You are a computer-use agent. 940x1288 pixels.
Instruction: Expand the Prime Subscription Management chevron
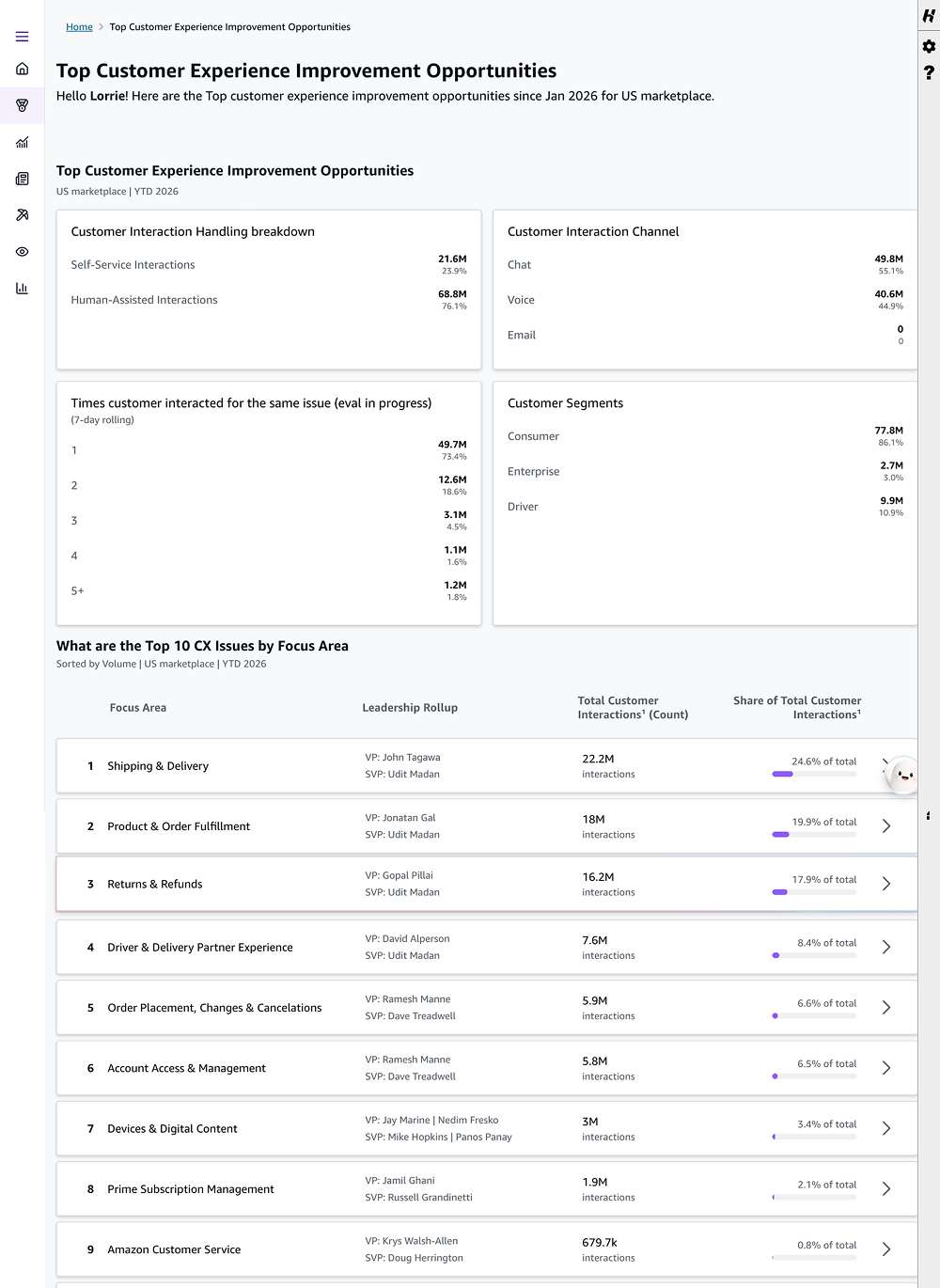click(x=885, y=1189)
